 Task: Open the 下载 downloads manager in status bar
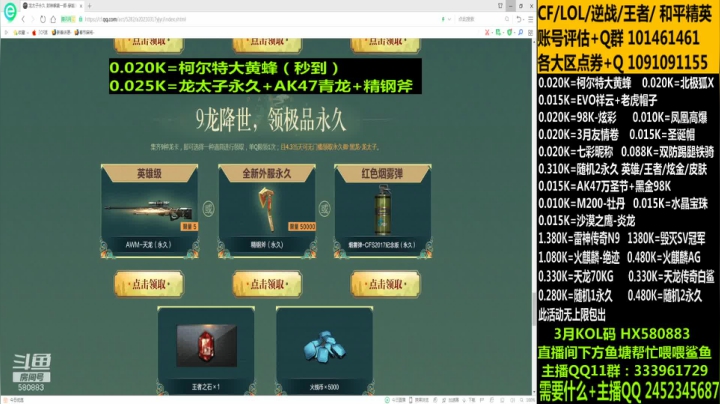click(469, 400)
